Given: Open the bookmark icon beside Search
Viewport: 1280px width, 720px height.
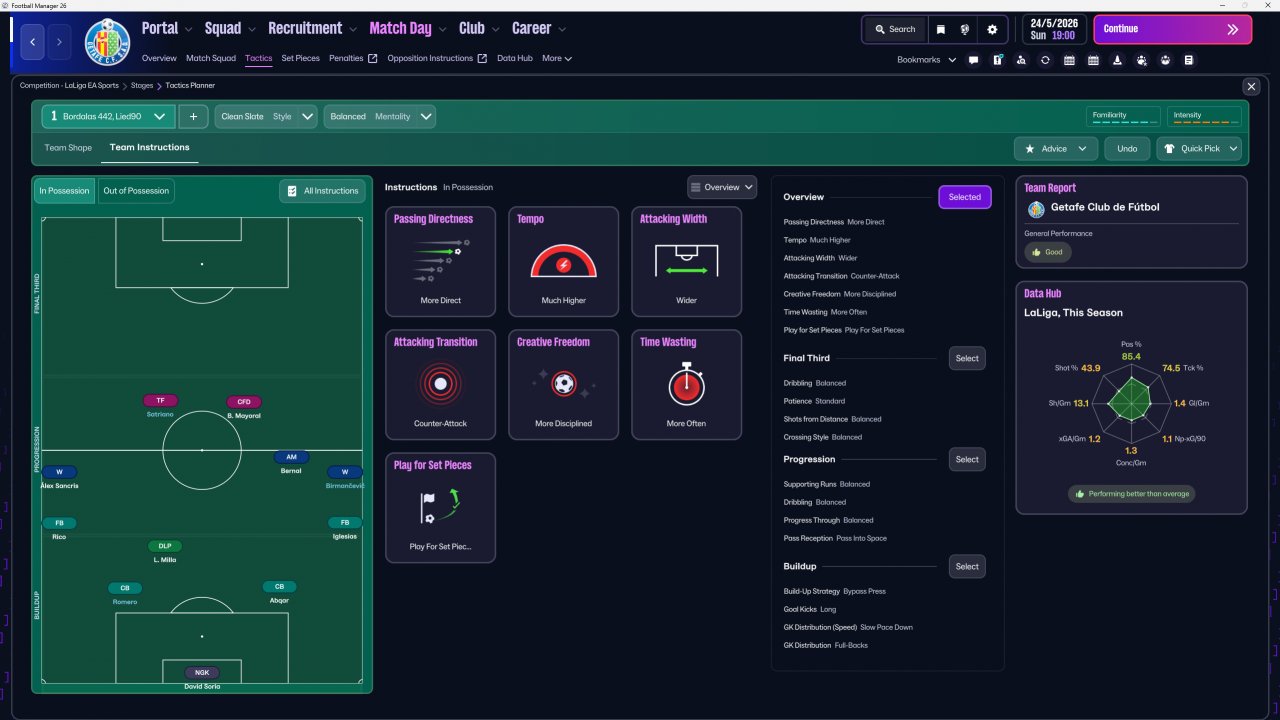Looking at the screenshot, I should tap(941, 29).
